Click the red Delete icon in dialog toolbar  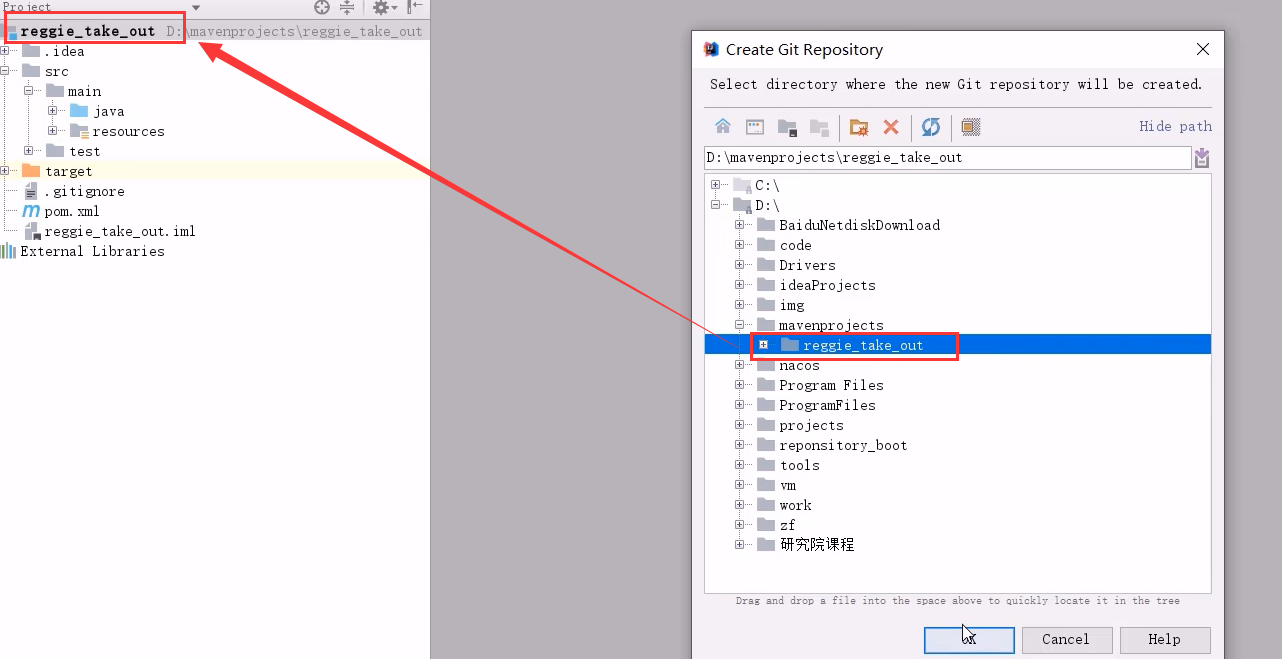[x=891, y=127]
